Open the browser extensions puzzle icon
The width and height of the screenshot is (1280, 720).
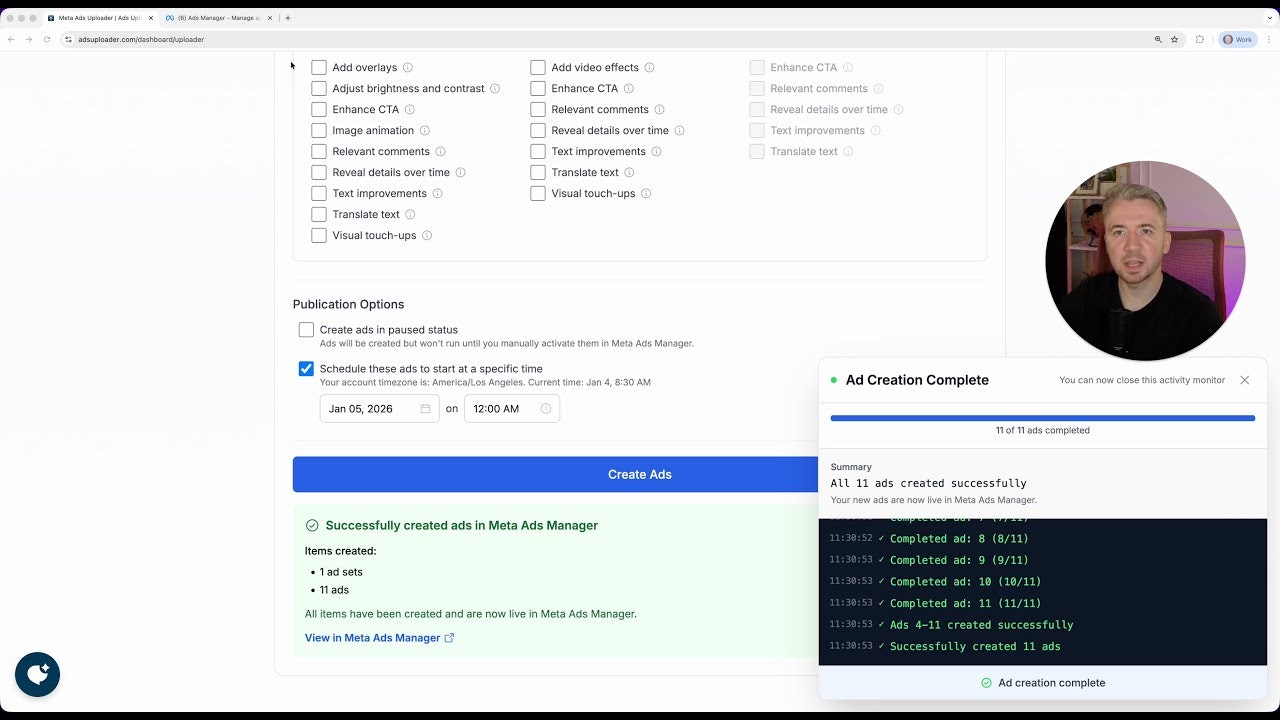[x=1200, y=40]
